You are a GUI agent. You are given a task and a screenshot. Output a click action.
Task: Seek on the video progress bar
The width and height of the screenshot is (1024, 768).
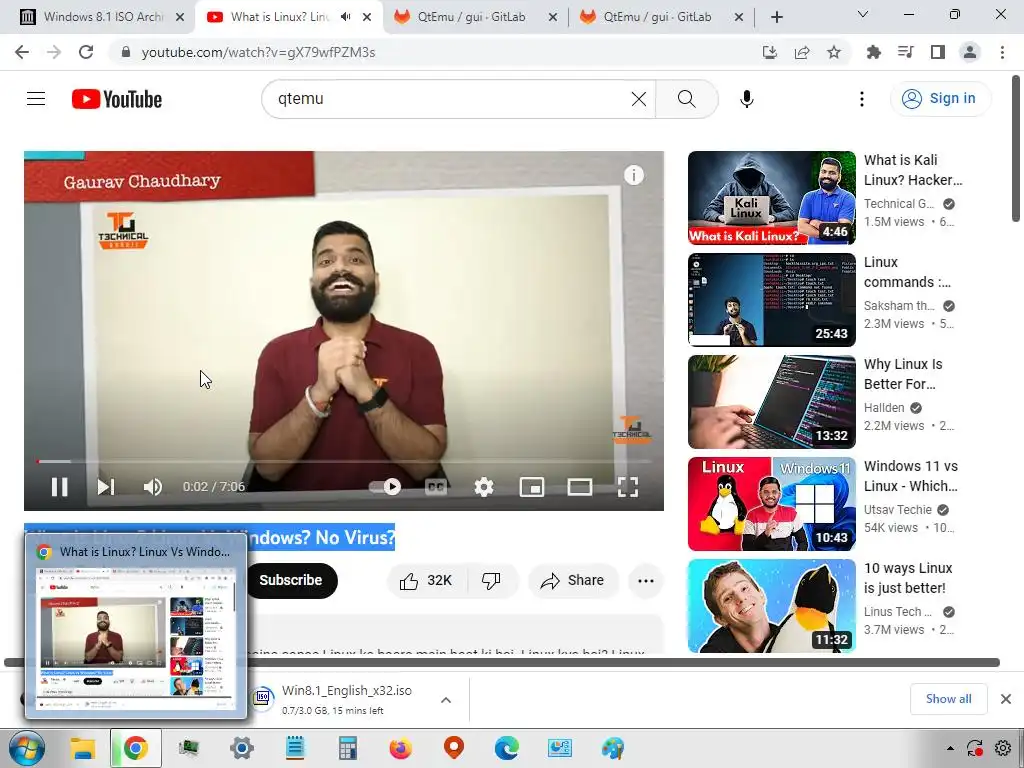(x=344, y=461)
